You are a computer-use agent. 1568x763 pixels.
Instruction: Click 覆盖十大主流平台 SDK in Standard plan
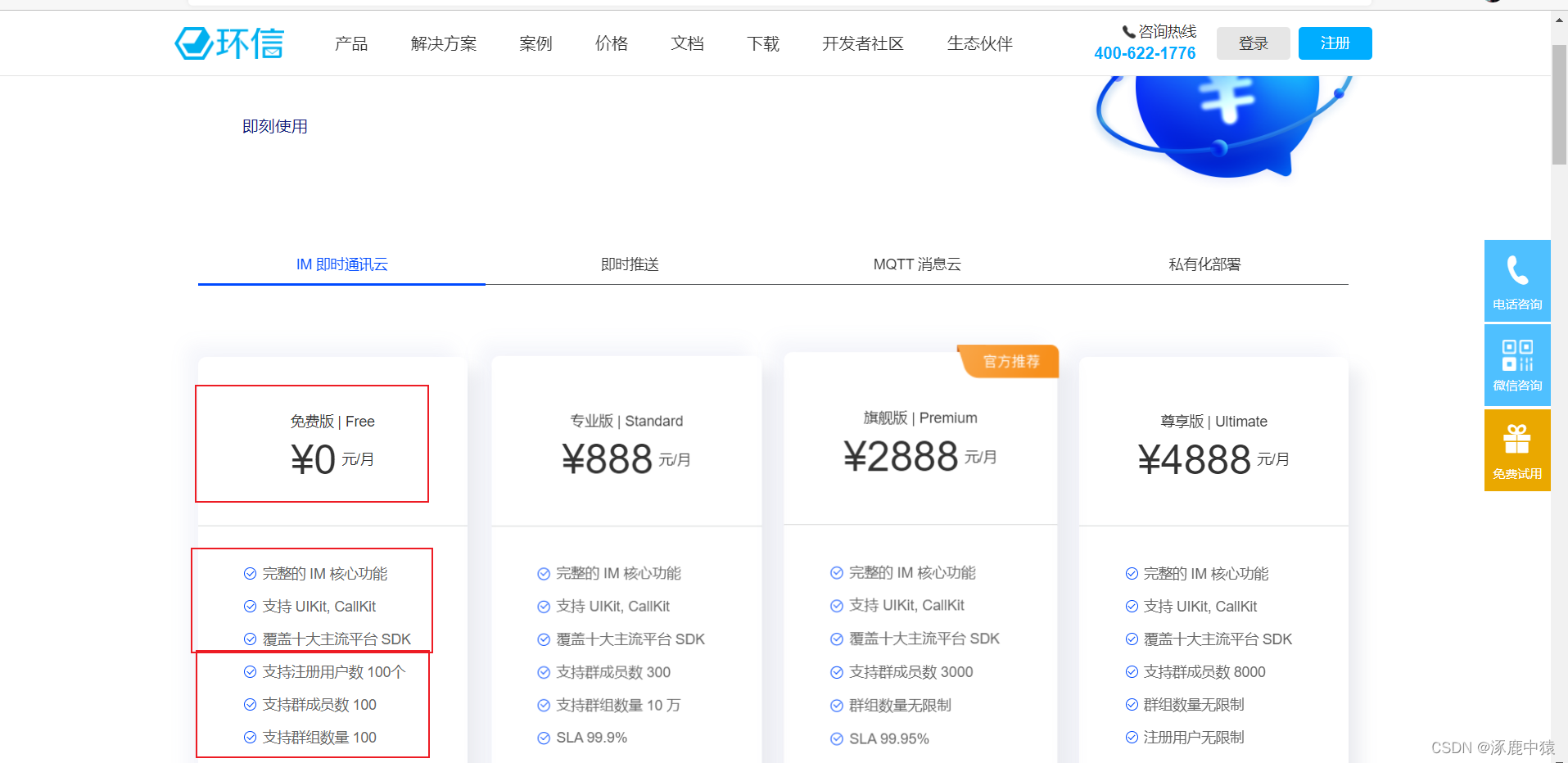pos(630,639)
